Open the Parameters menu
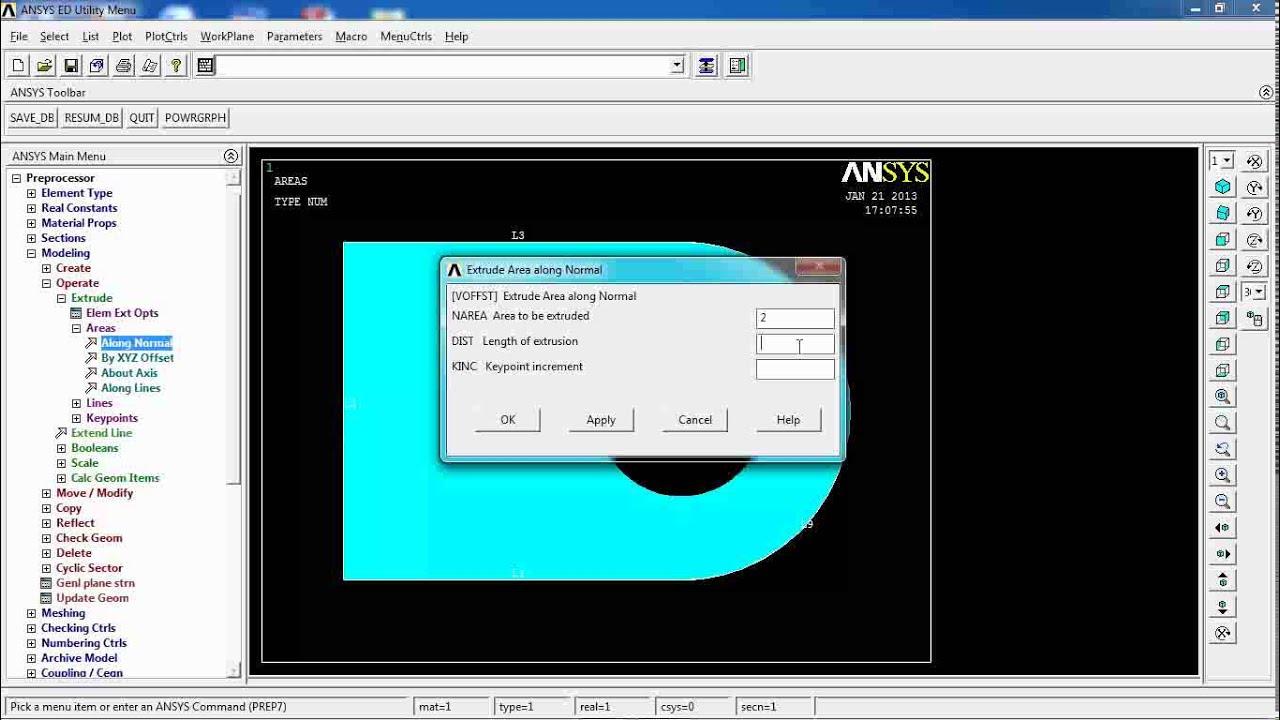This screenshot has width=1280, height=720. click(294, 36)
